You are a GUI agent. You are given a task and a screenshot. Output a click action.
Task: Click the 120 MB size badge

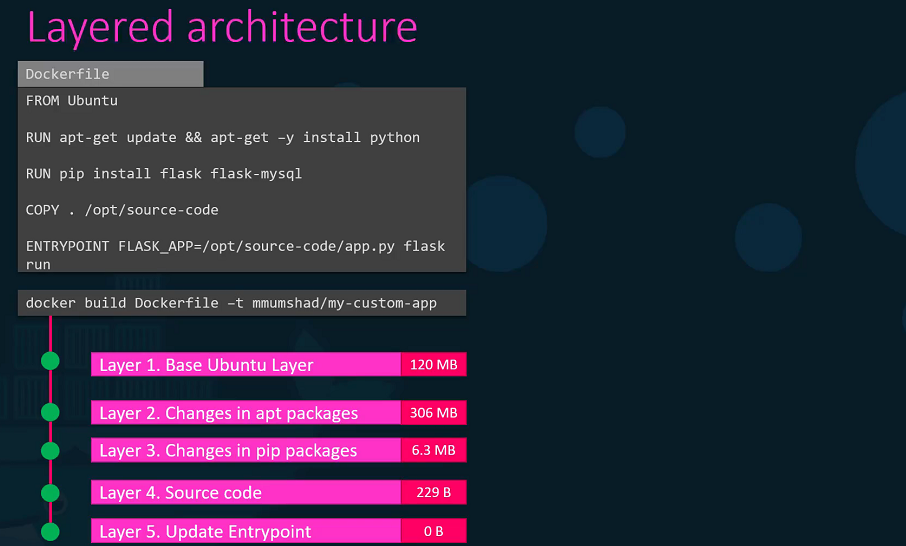(434, 365)
